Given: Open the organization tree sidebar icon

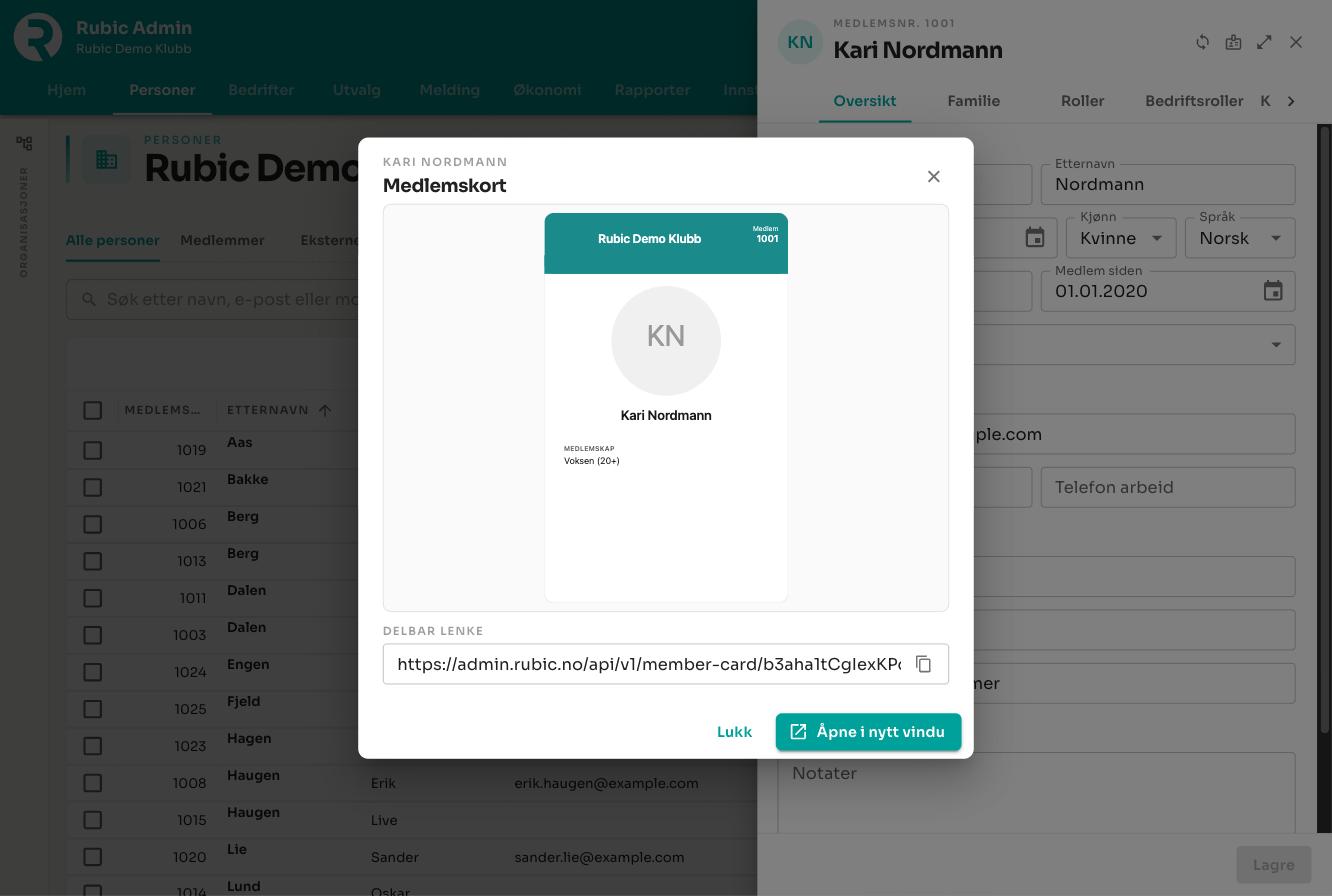Looking at the screenshot, I should click(24, 143).
